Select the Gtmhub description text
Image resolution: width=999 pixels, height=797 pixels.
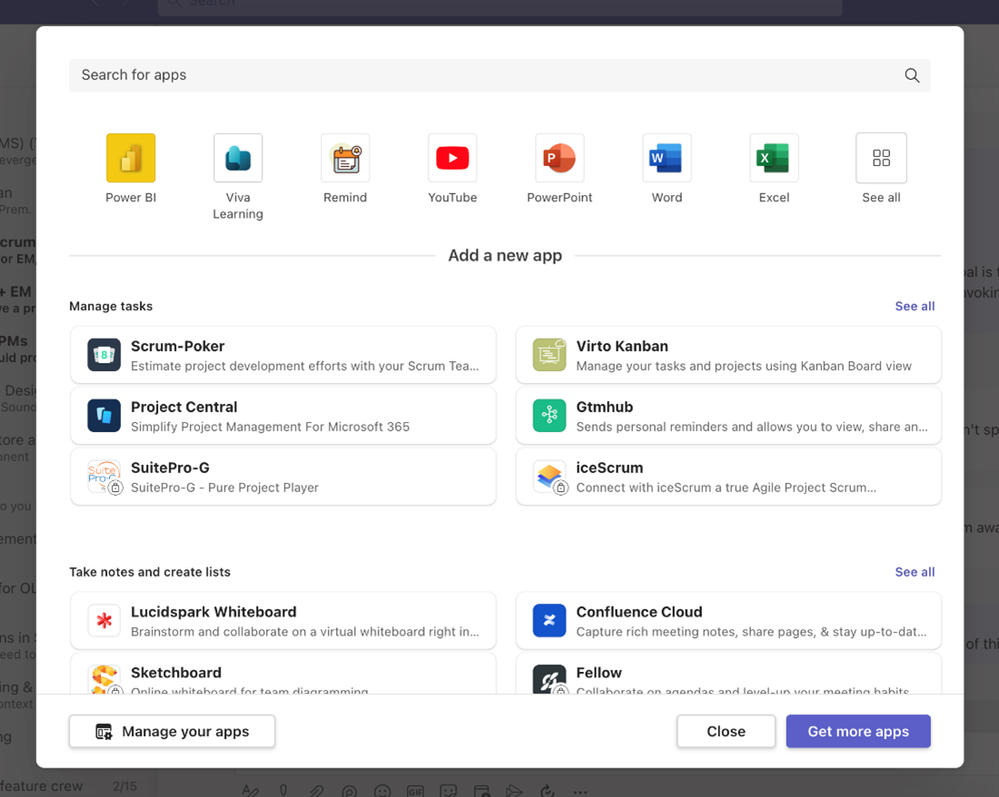pyautogui.click(x=752, y=427)
